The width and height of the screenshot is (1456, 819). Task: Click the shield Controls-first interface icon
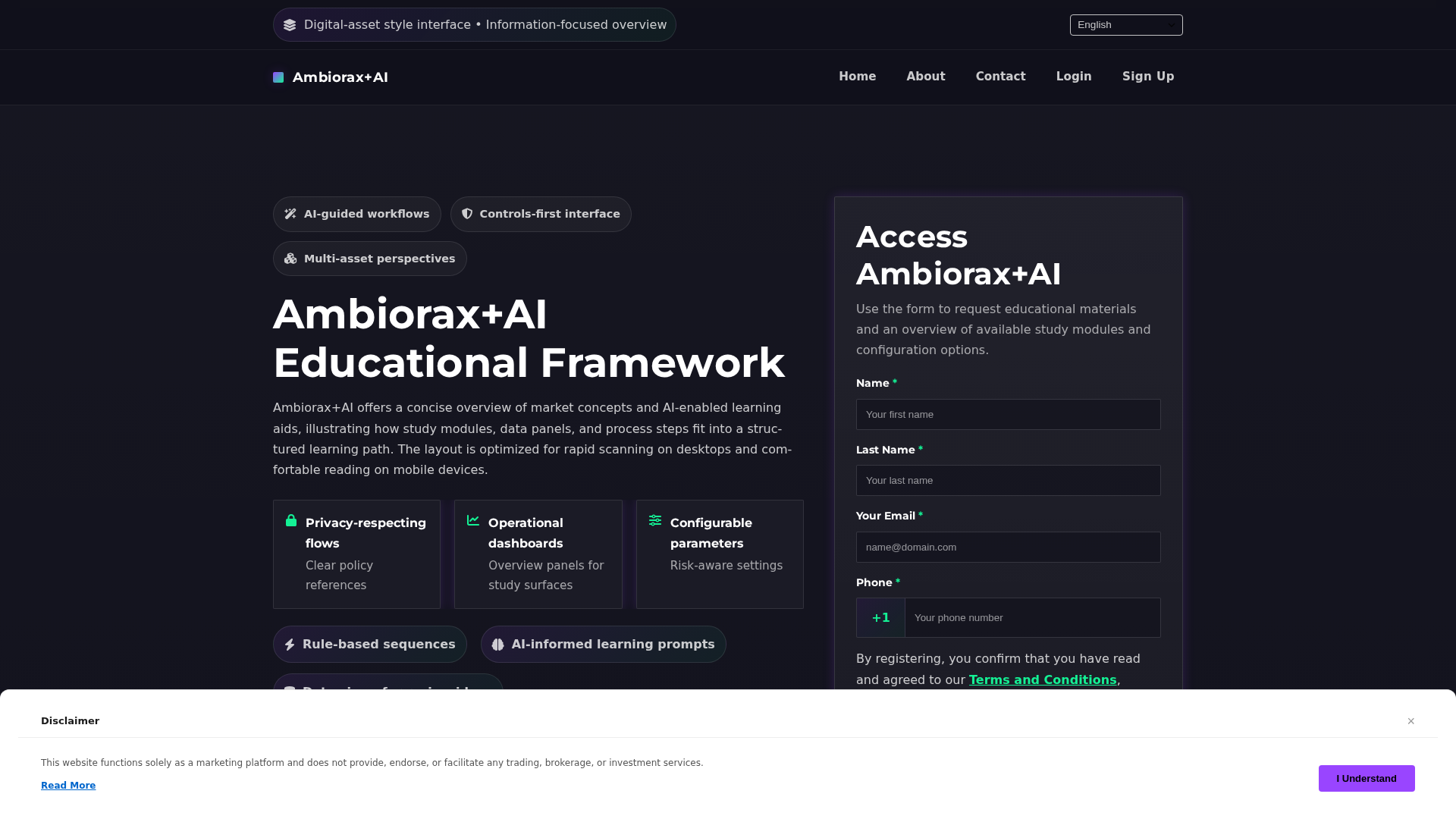tap(467, 214)
